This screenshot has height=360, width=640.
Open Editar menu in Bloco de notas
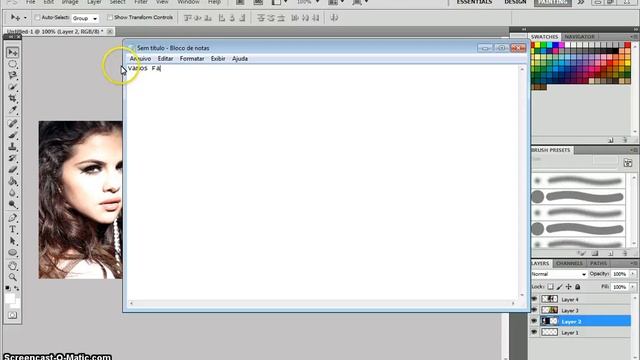(x=165, y=59)
